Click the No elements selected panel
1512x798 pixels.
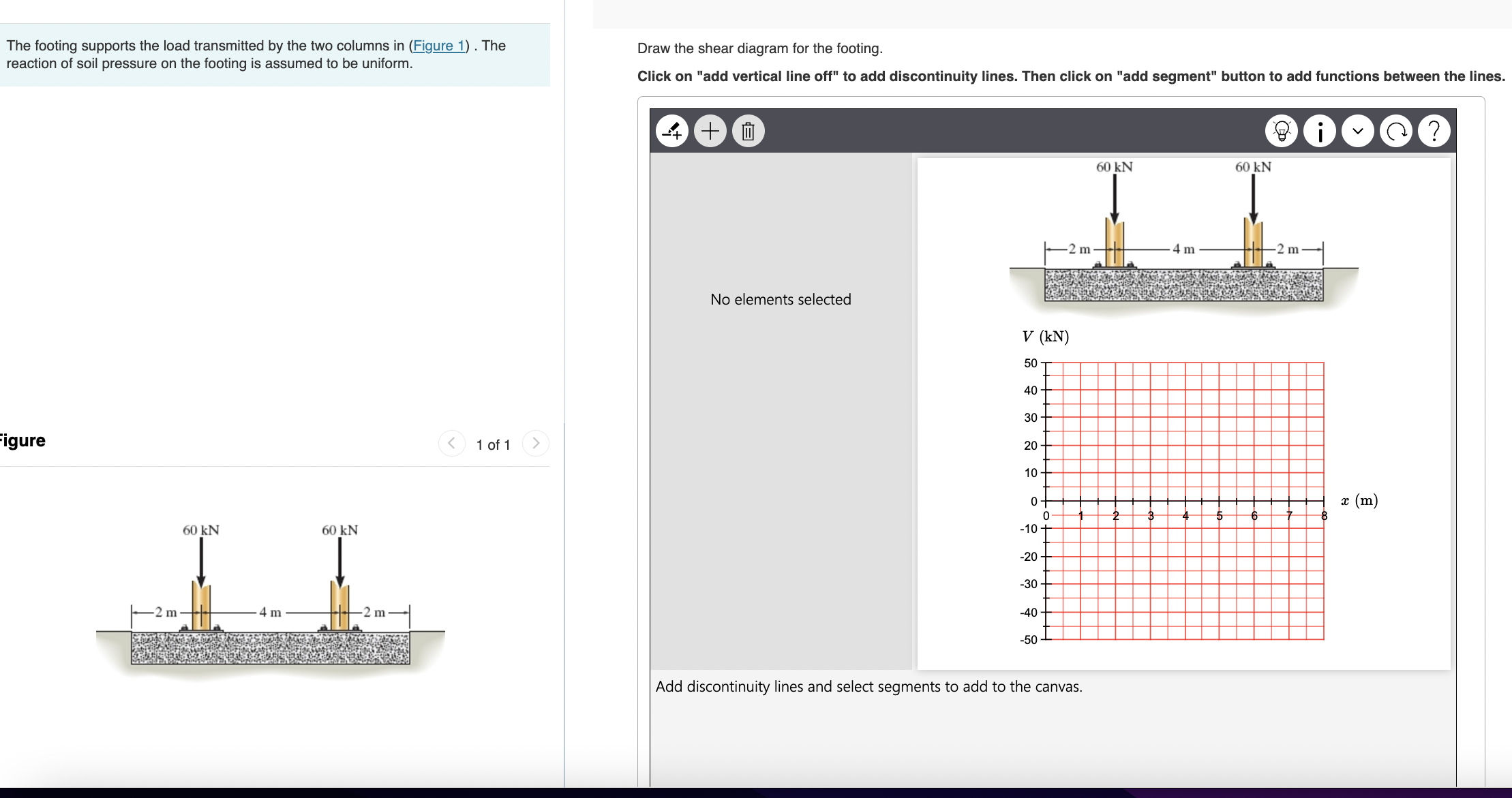coord(781,299)
